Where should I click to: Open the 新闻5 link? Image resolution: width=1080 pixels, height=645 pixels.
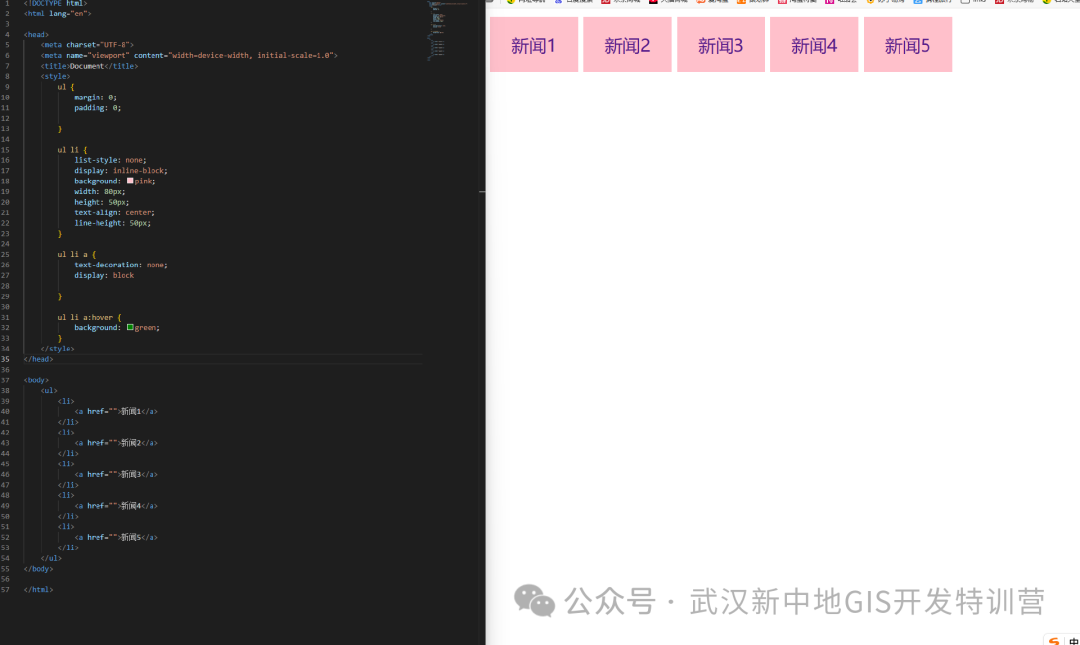[907, 44]
